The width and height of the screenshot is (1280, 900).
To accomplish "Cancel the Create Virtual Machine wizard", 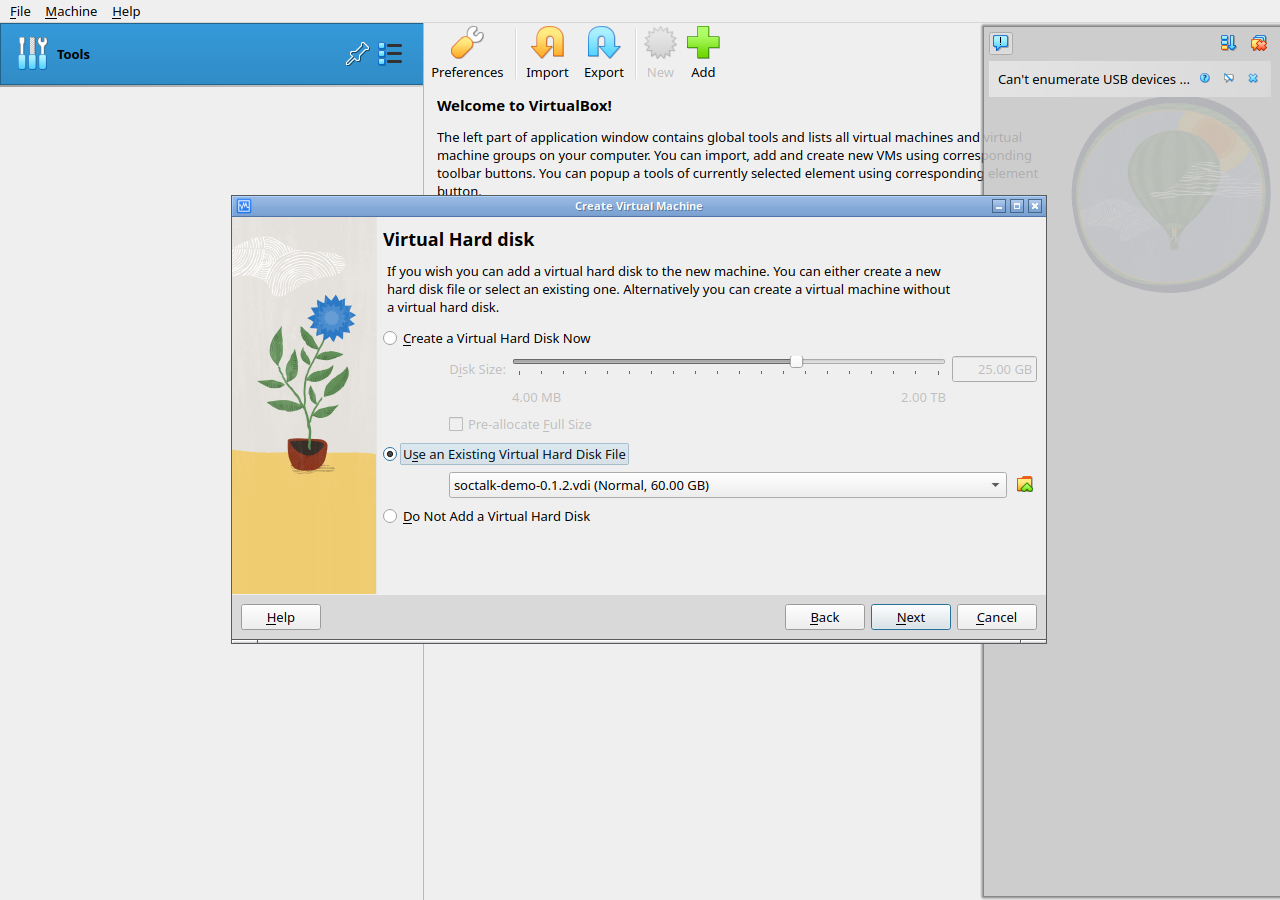I will click(x=997, y=617).
